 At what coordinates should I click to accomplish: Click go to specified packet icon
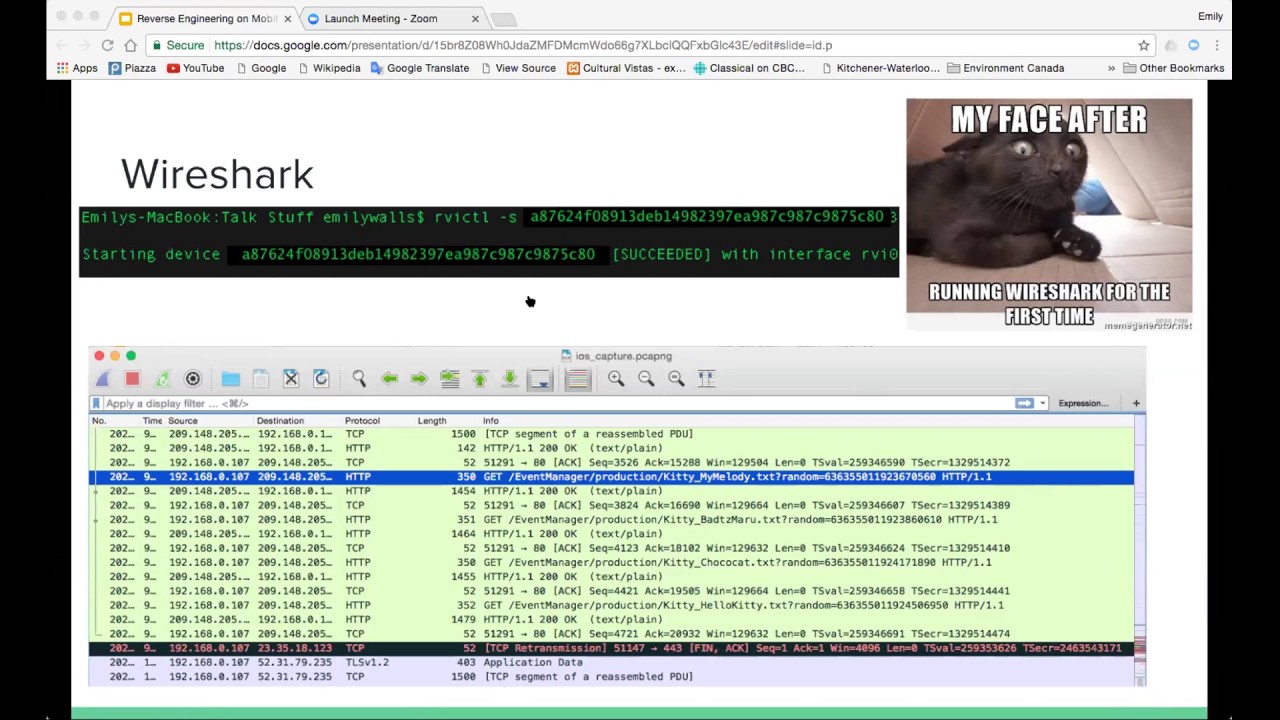pos(450,379)
